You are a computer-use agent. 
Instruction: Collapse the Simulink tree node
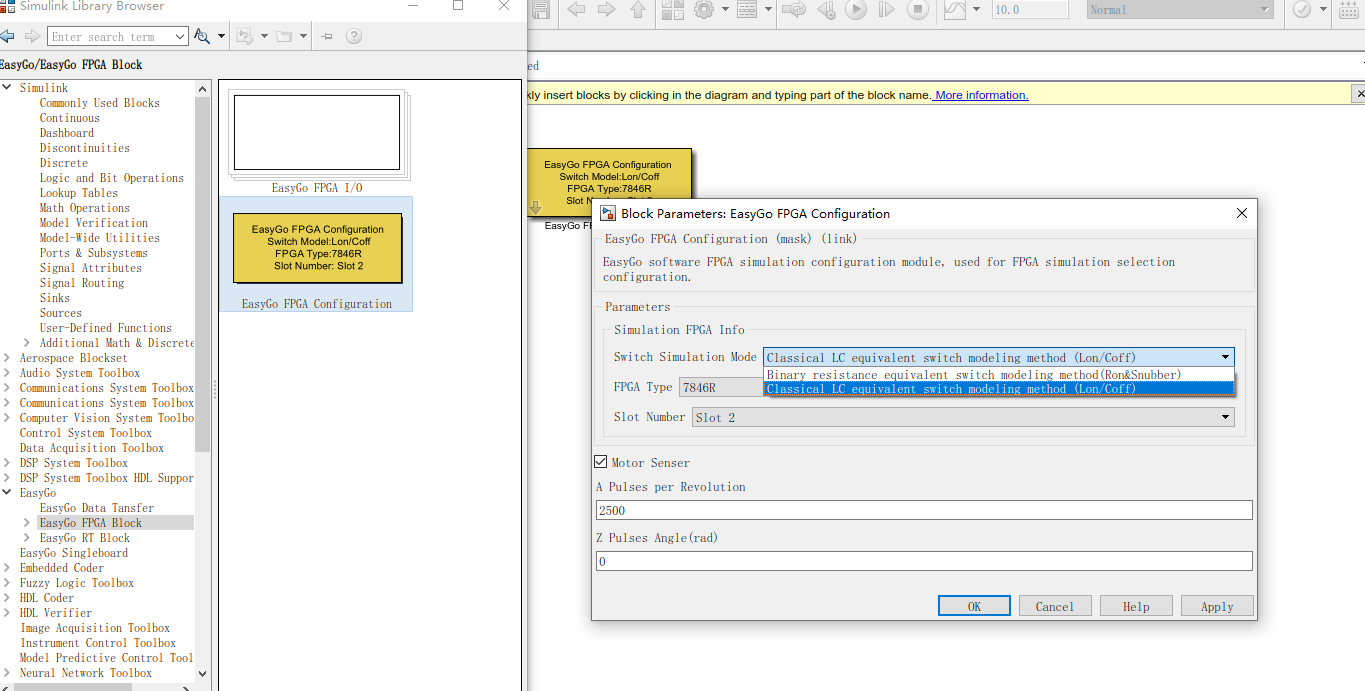point(7,88)
